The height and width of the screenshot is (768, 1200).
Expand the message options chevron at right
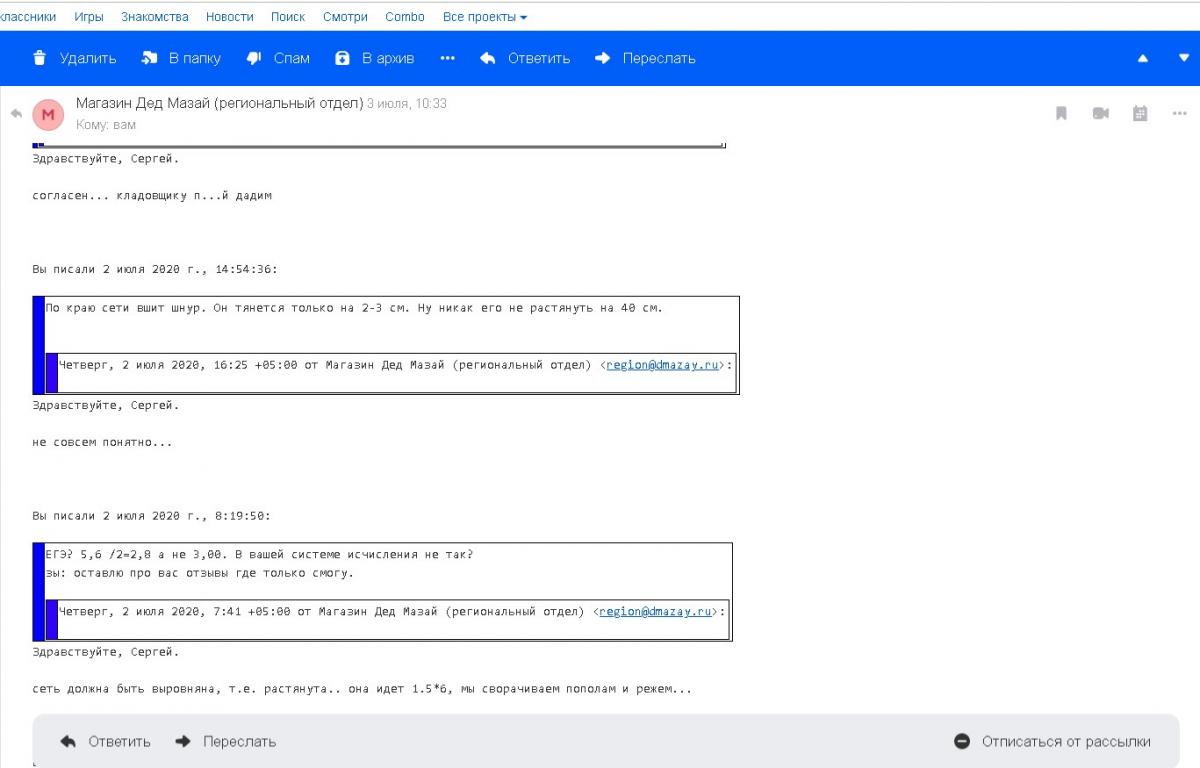pos(1179,114)
